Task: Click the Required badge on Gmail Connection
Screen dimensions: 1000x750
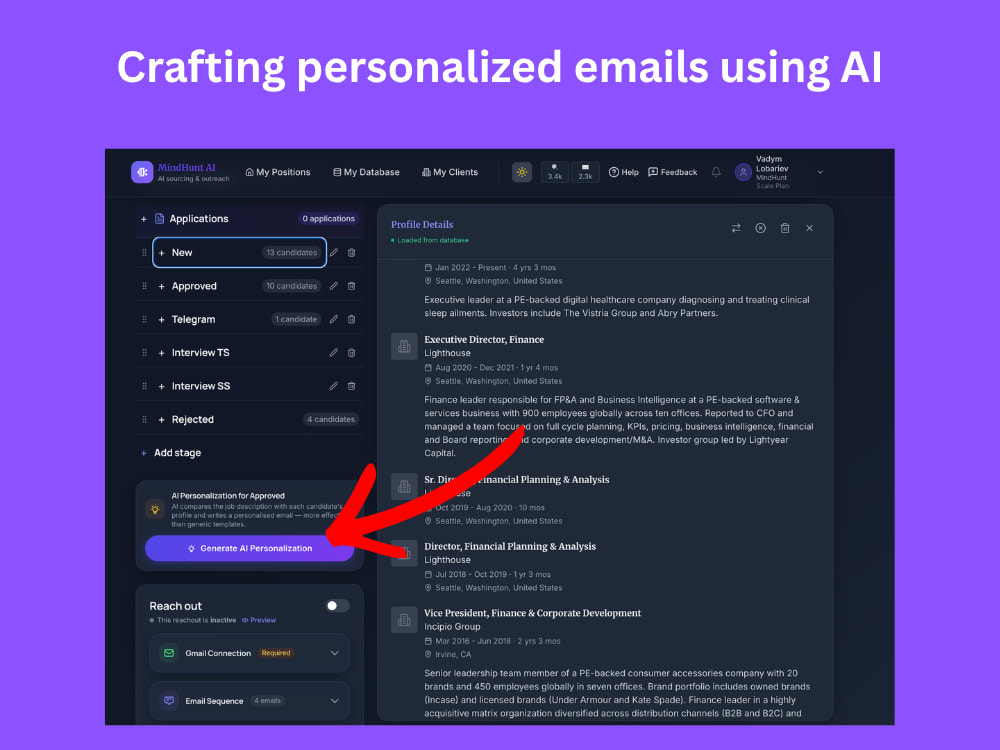Action: point(276,653)
